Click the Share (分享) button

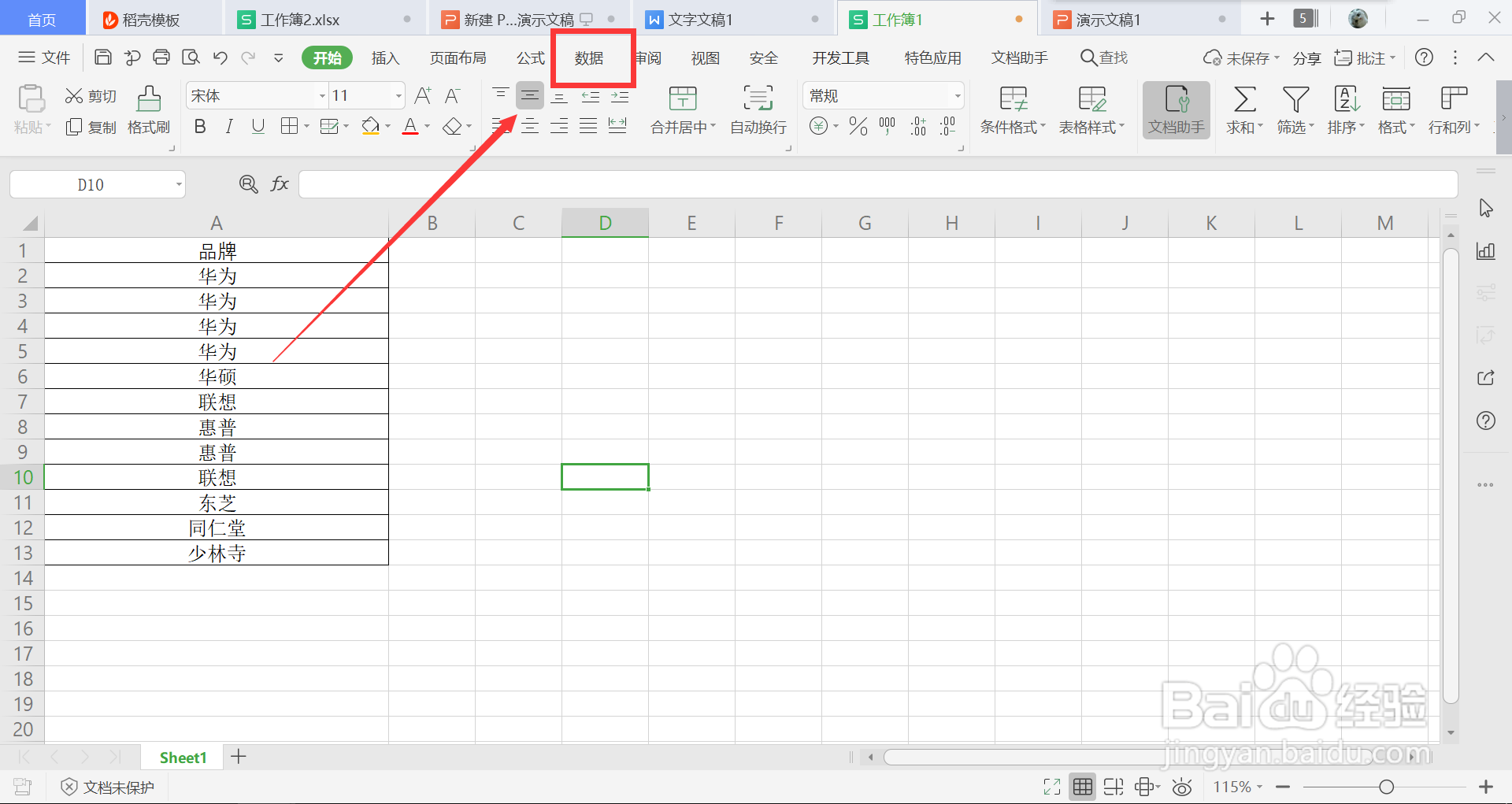1306,57
